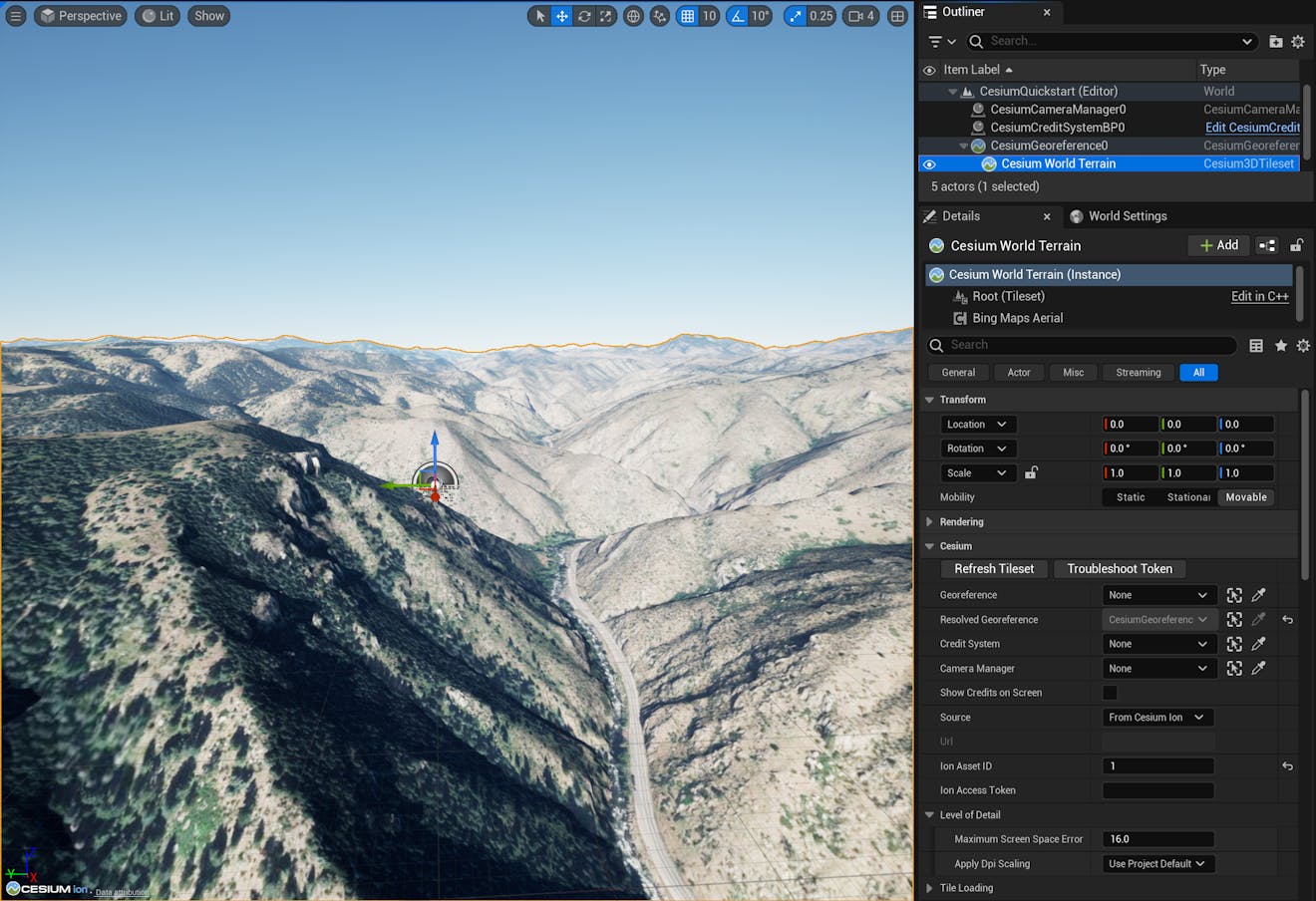Open the Outliner settings gear
This screenshot has width=1316, height=901.
click(1298, 41)
